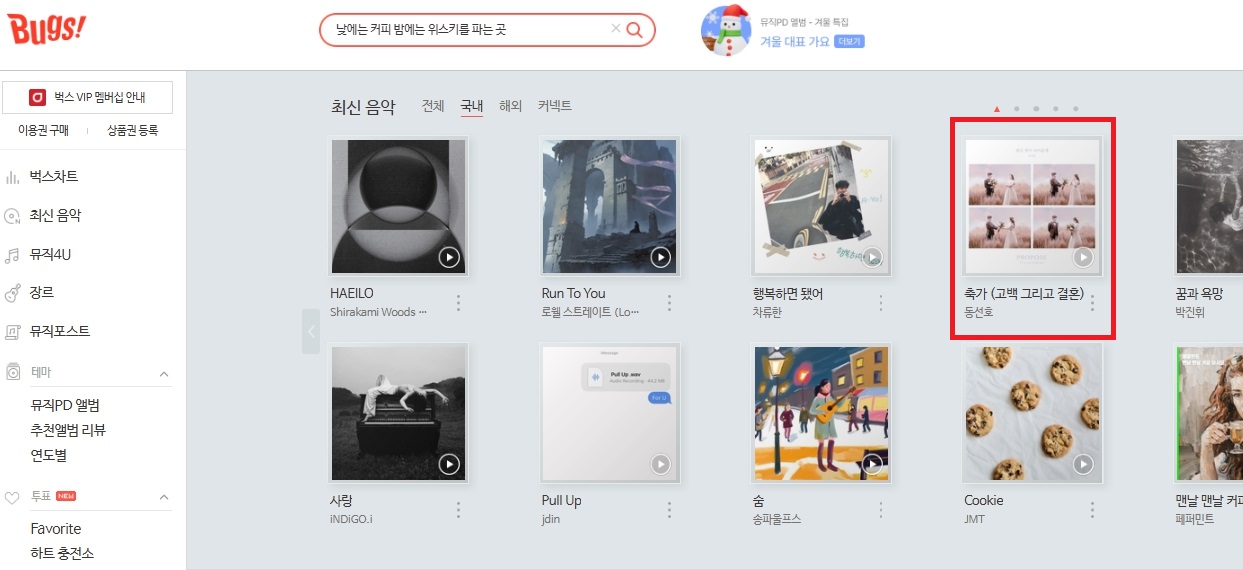This screenshot has height=570, width=1243.
Task: Open artist Shirakami Woods
Action: pyautogui.click(x=378, y=312)
